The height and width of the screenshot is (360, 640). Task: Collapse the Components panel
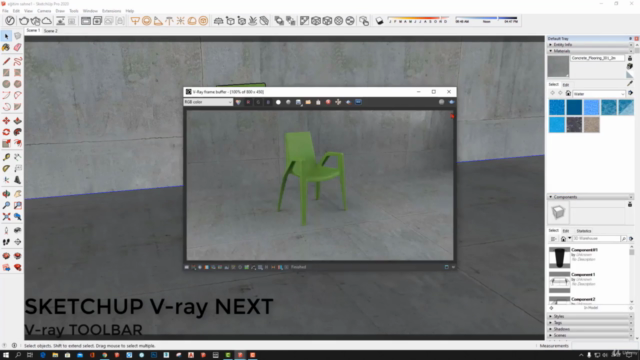pyautogui.click(x=590, y=197)
